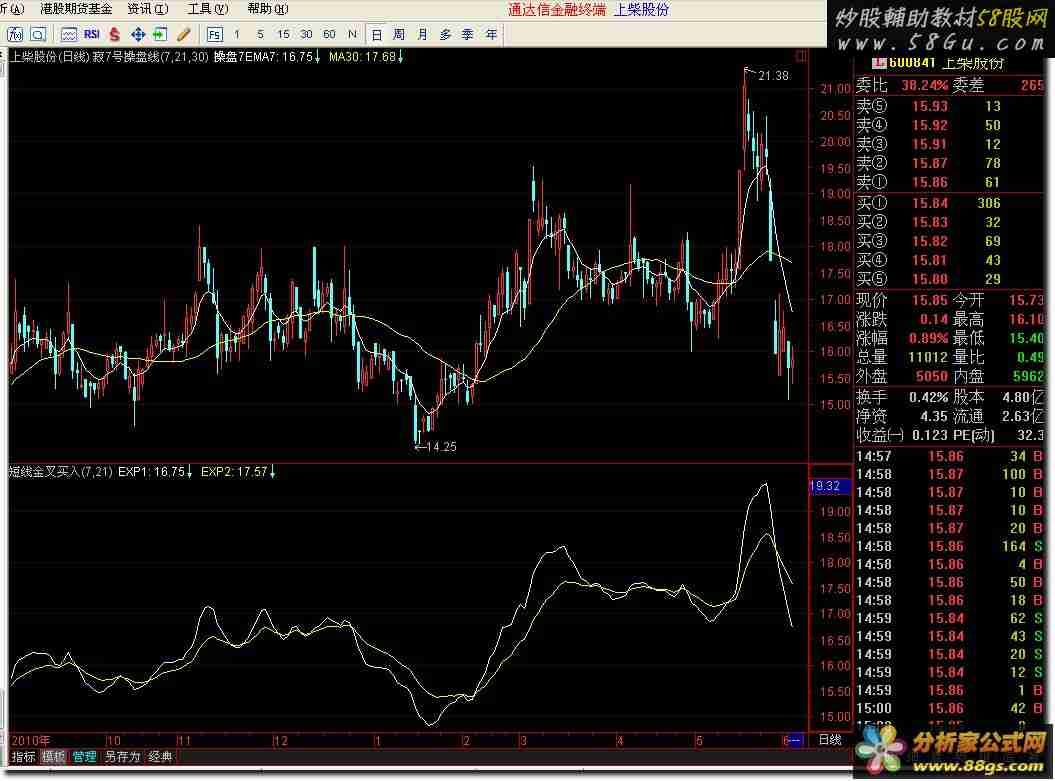Click the 卖① 15.86 order row

(x=949, y=182)
